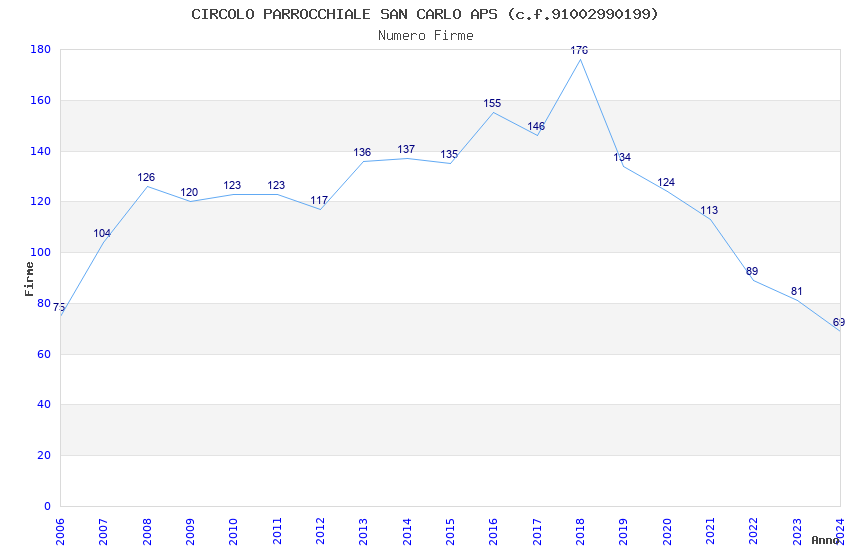Click the 117 data label for 2012

pos(319,200)
